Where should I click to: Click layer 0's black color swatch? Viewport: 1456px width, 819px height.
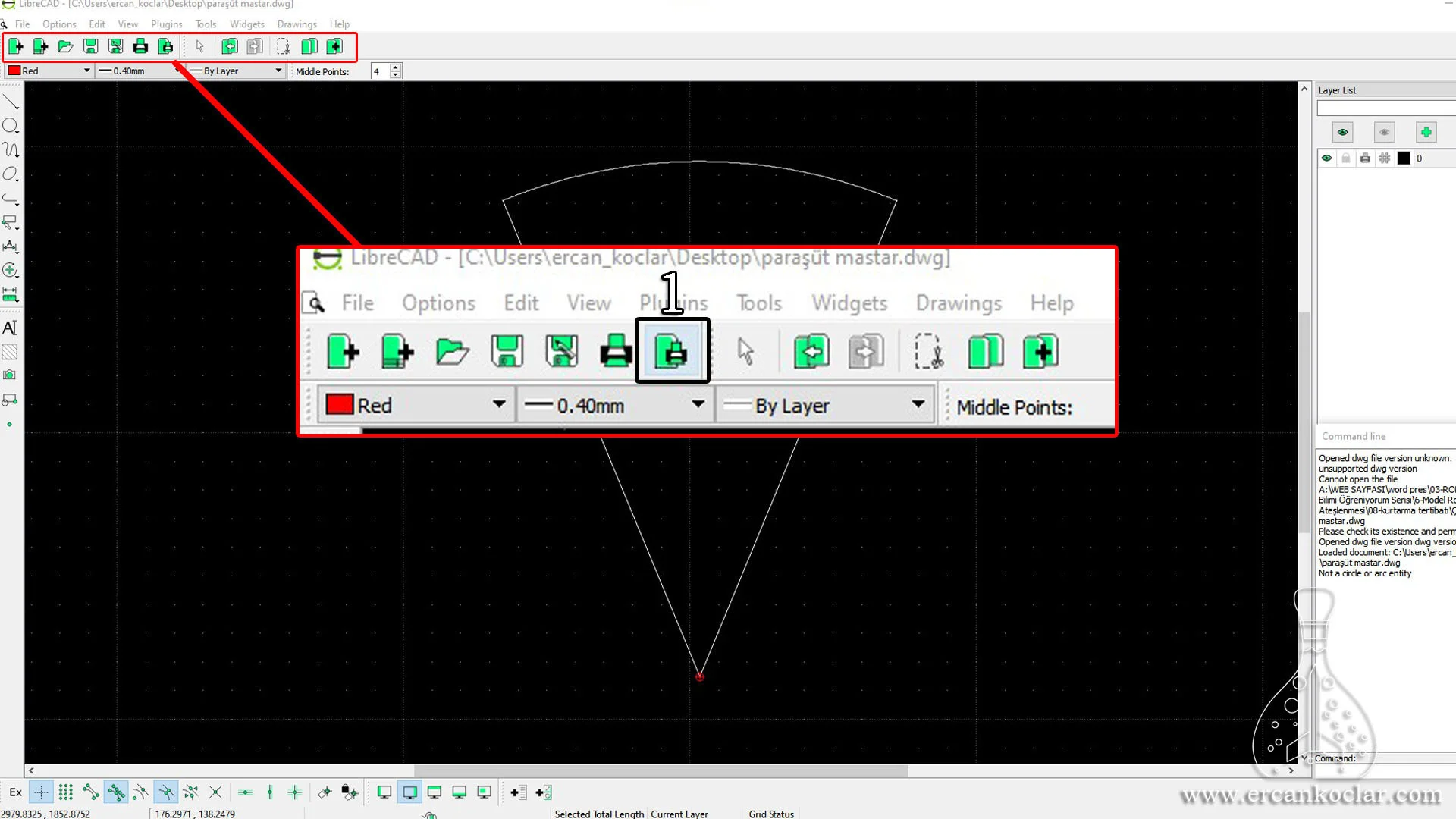(1404, 158)
